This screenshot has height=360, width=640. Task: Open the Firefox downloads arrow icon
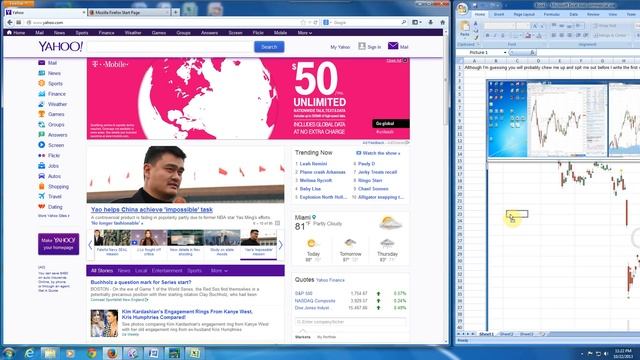(431, 22)
